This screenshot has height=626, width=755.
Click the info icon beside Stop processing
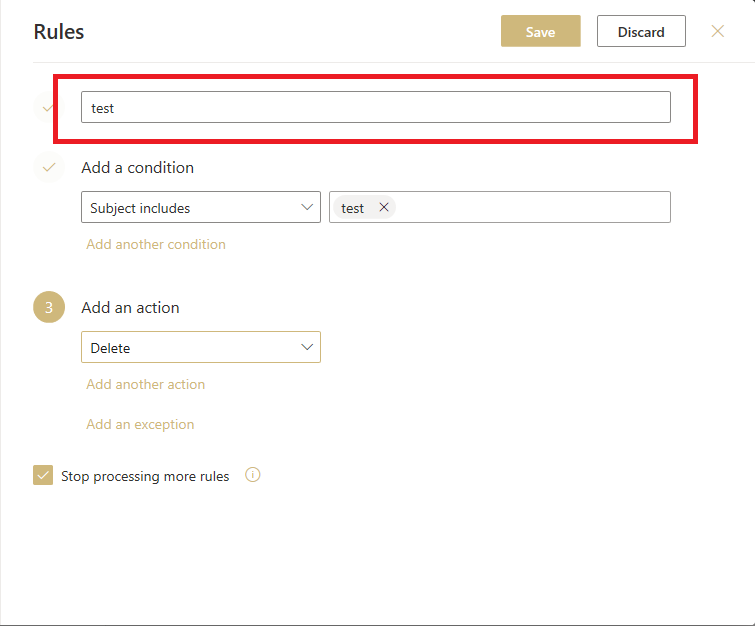click(253, 475)
